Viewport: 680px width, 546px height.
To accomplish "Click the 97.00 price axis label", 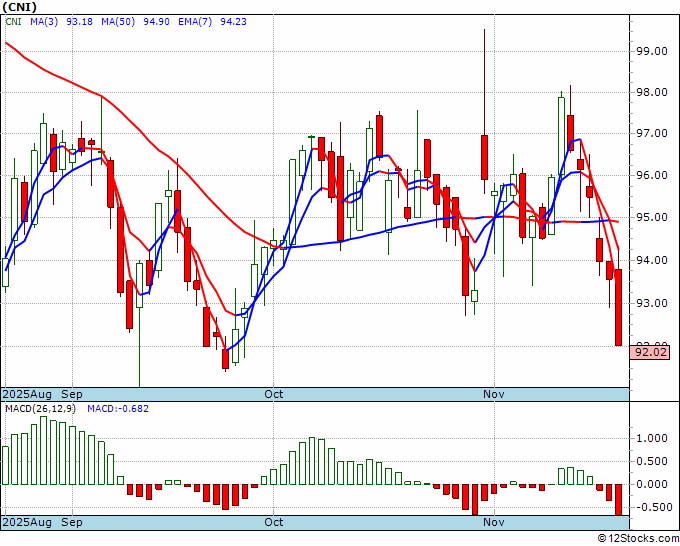I will [x=651, y=134].
